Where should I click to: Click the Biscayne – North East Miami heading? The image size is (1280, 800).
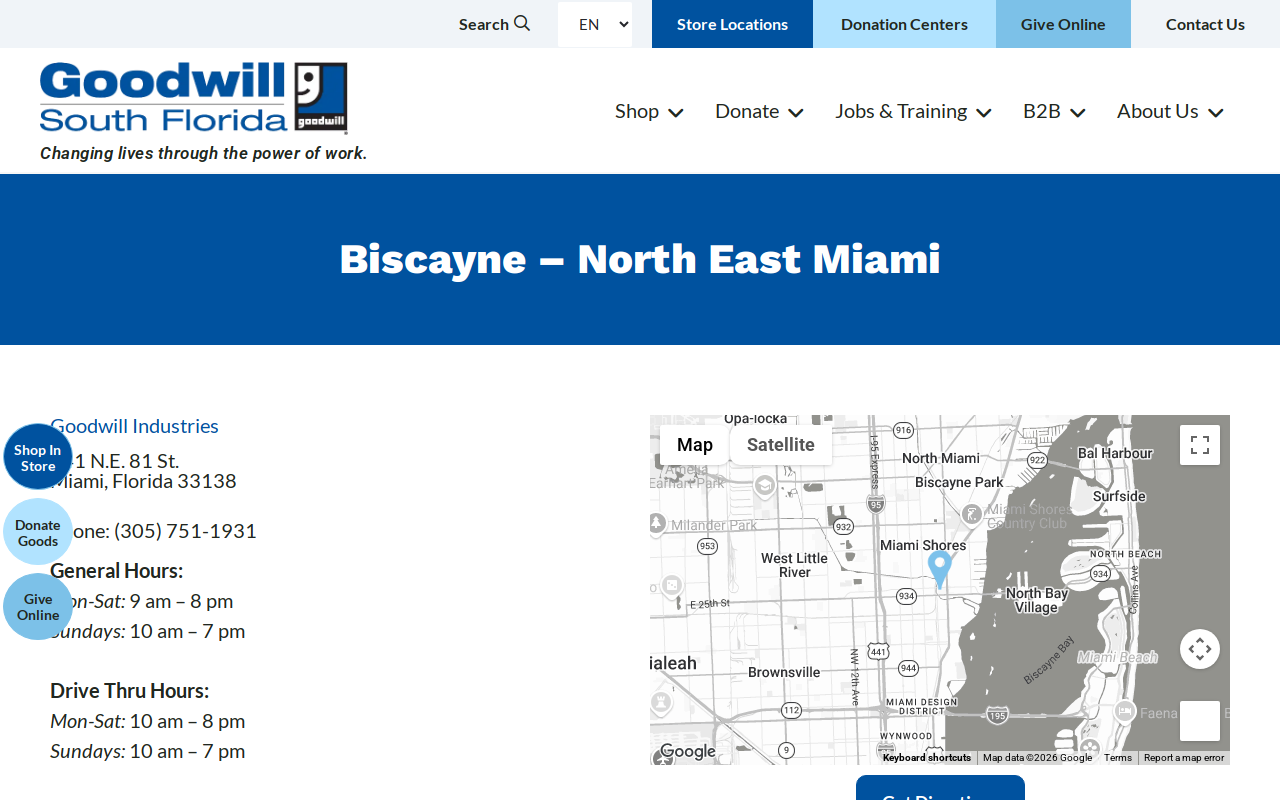(x=640, y=259)
